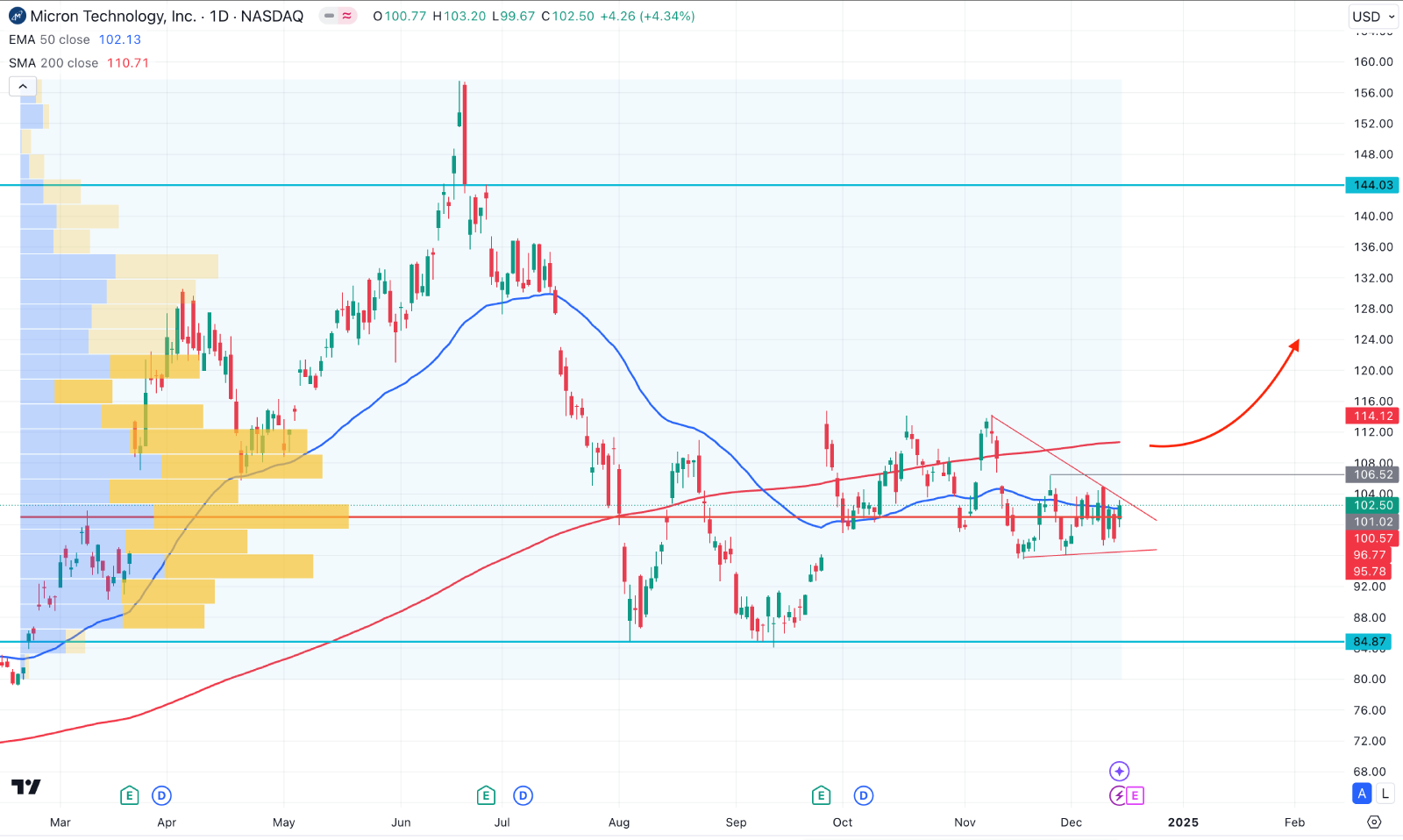Click the Feb label on time axis
Viewport: 1403px width, 840px height.
(1294, 822)
